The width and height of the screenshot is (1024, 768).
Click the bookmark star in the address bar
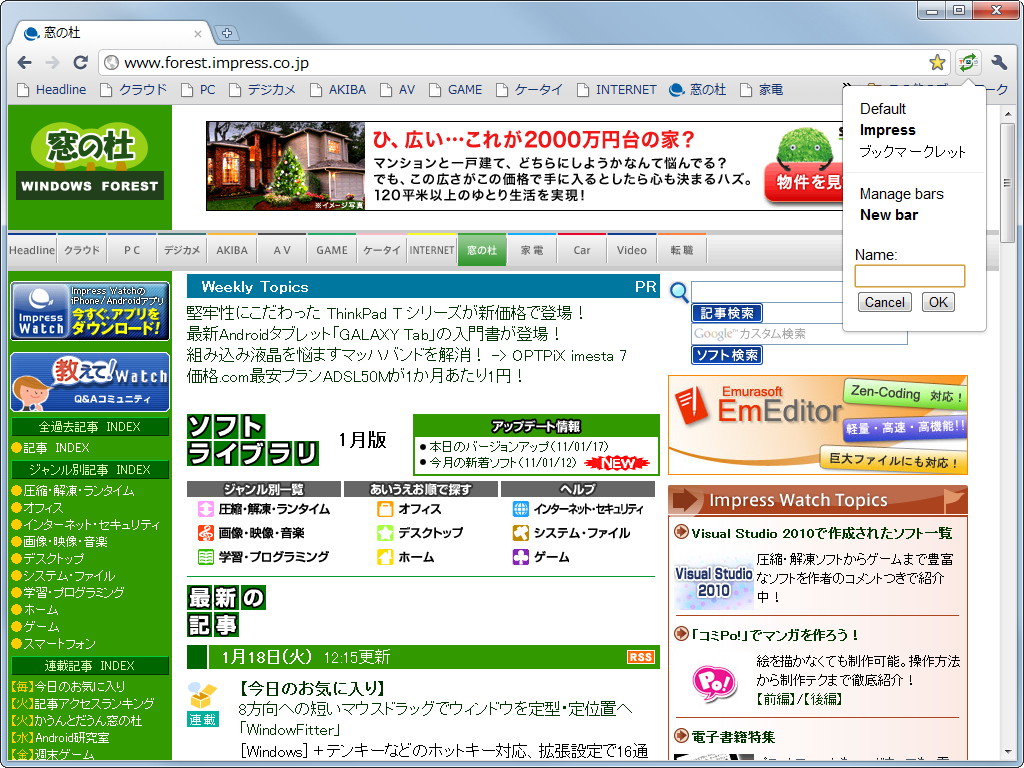coord(937,61)
